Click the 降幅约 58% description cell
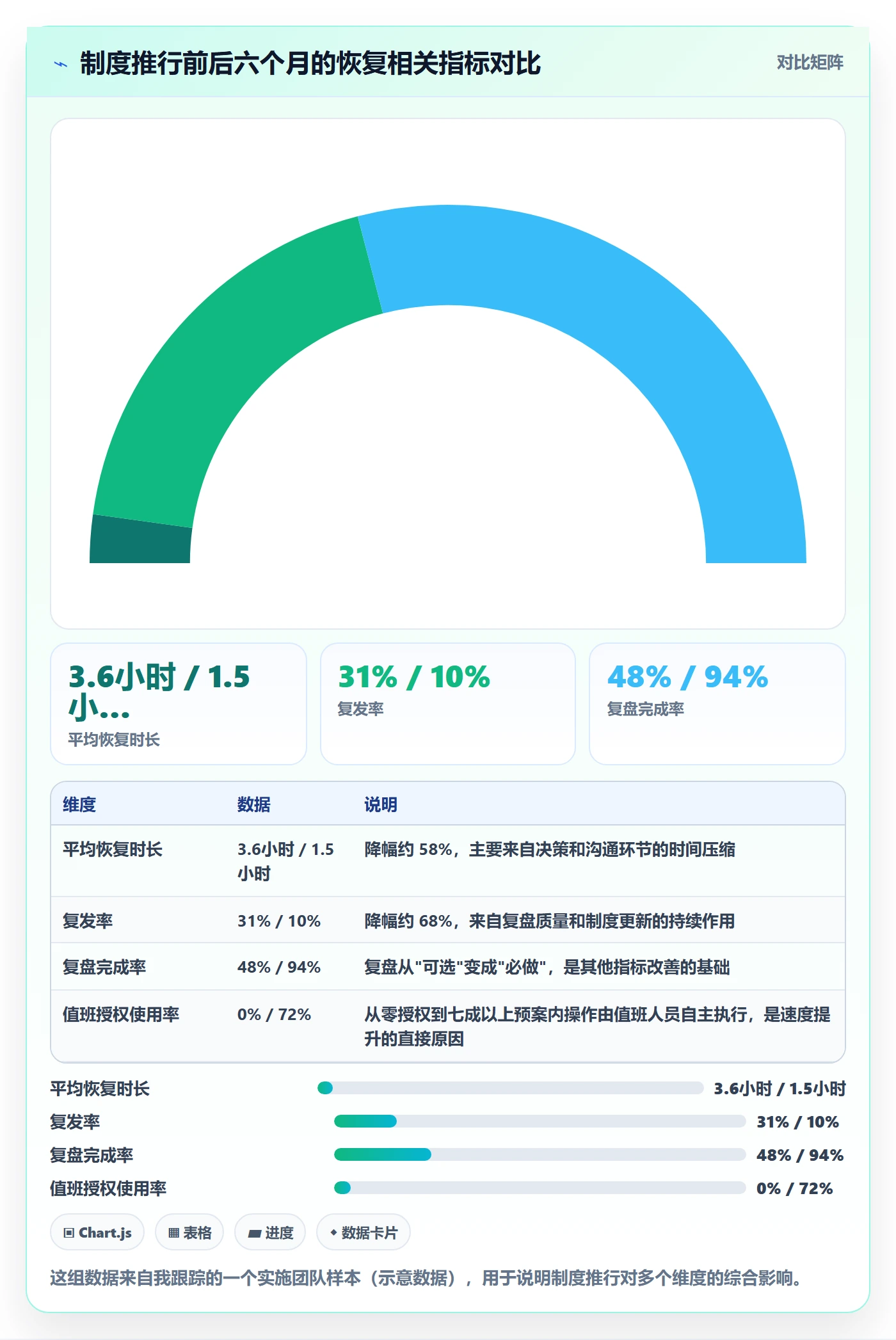The width and height of the screenshot is (896, 1340). (x=550, y=849)
